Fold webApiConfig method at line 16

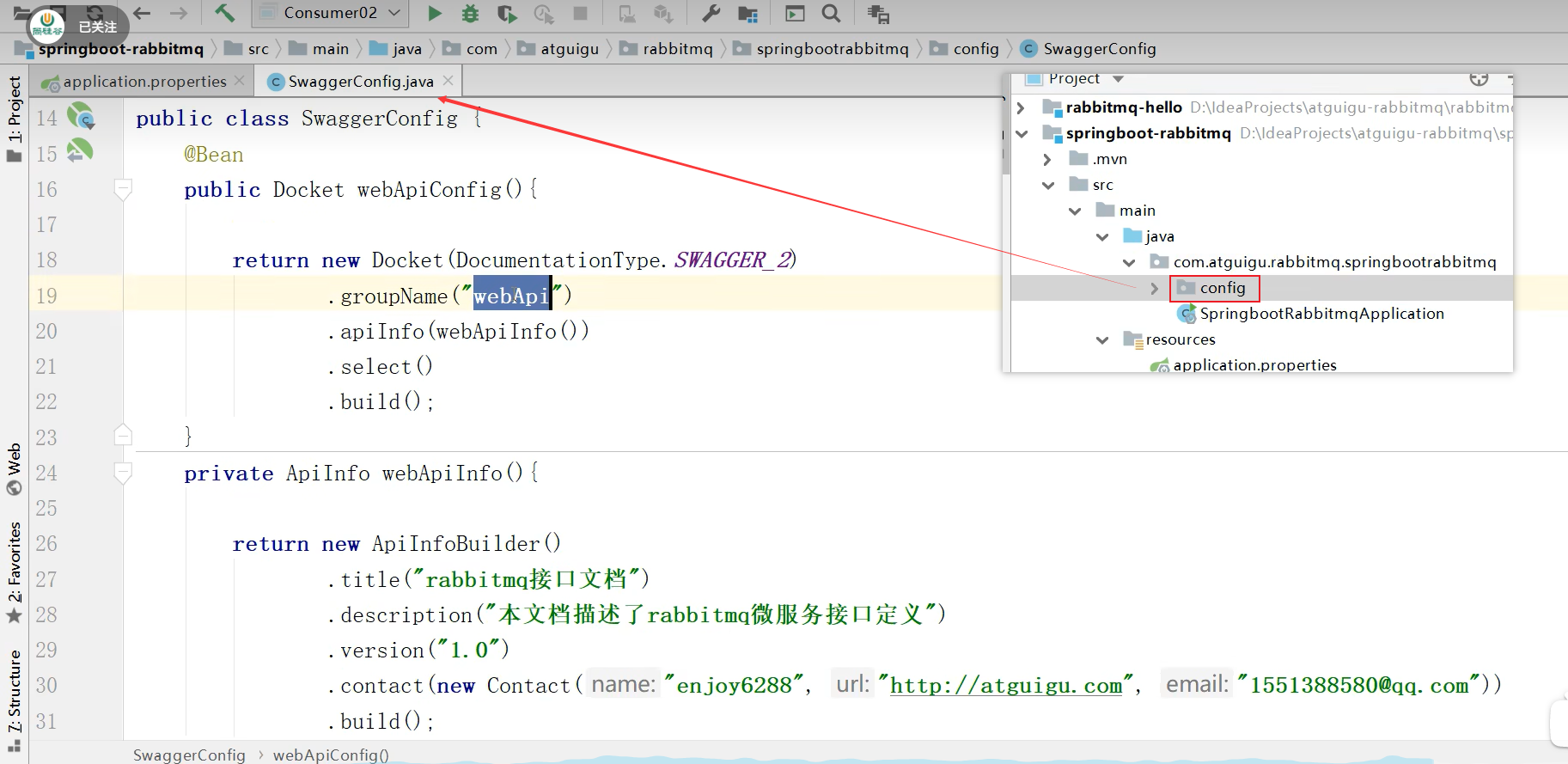point(123,188)
